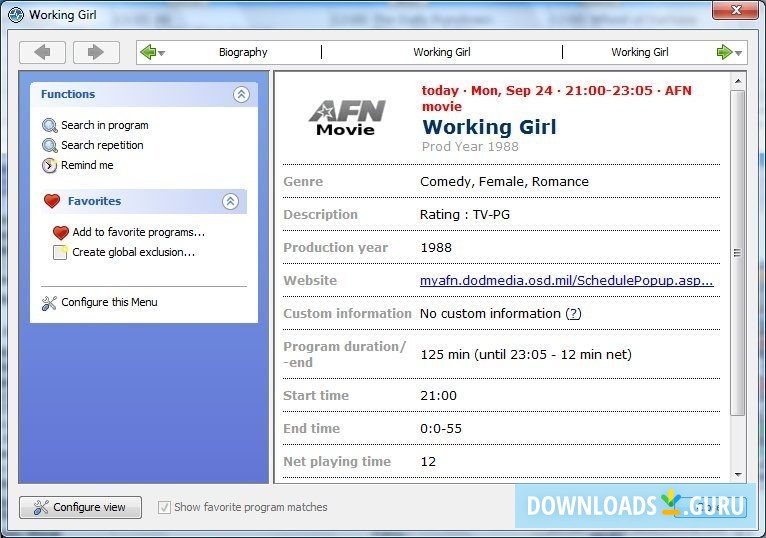
Task: Click the Configure this Menu tools icon
Action: [x=49, y=303]
